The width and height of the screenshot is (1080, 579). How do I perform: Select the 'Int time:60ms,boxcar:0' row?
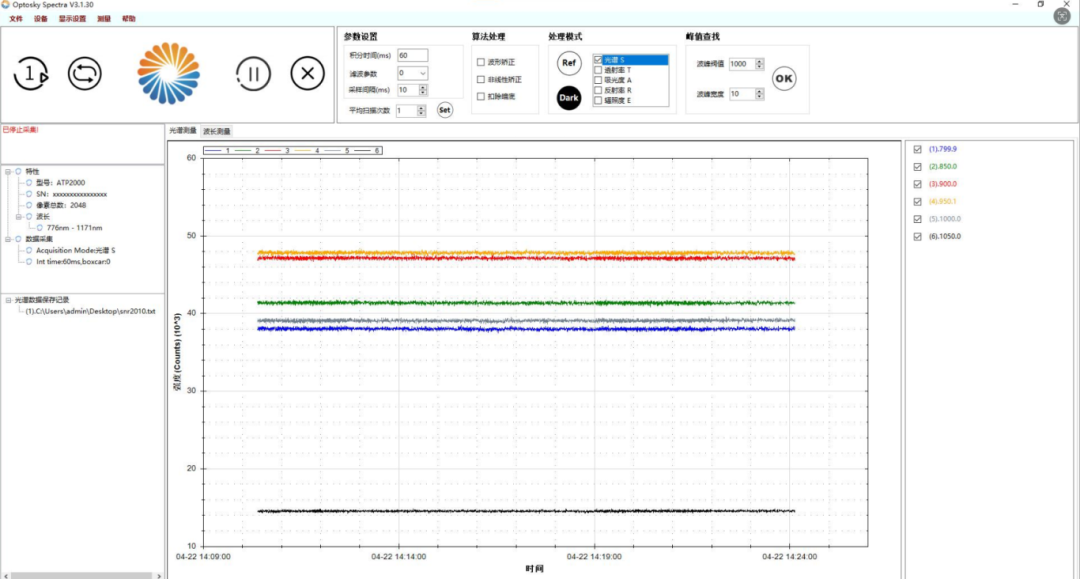pyautogui.click(x=73, y=262)
